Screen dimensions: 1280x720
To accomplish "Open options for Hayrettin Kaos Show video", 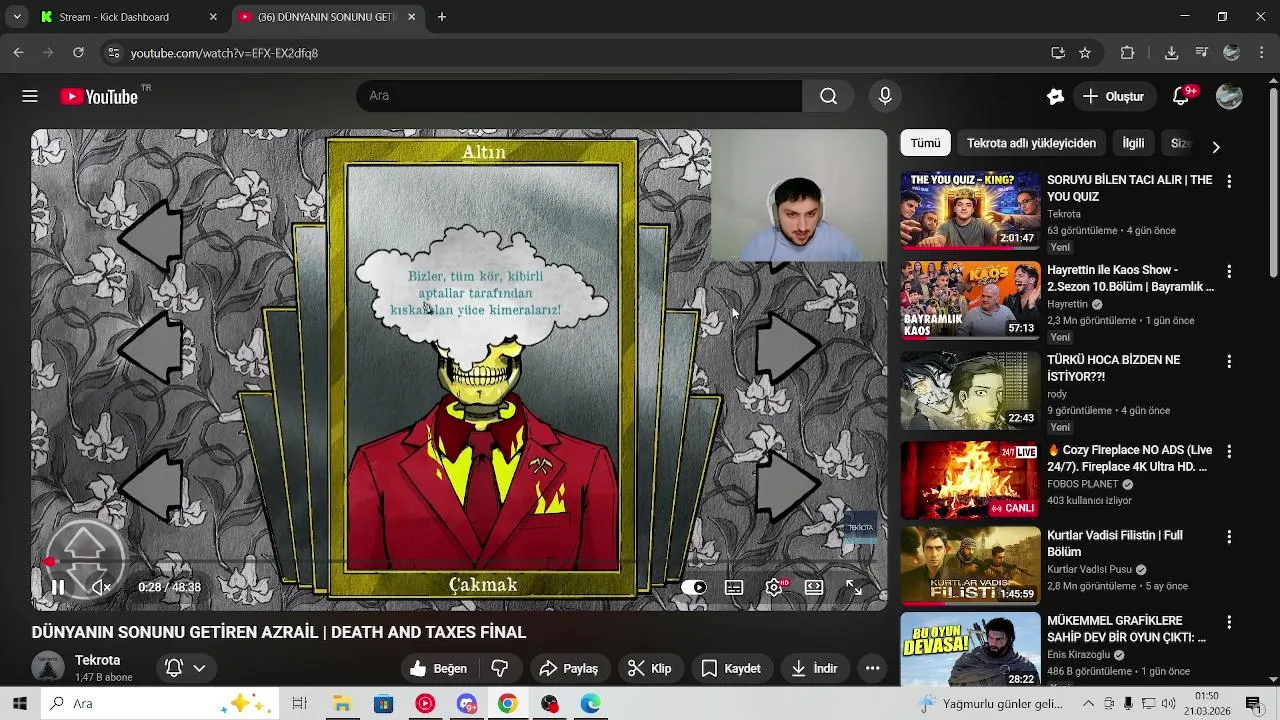I will 1229,271.
